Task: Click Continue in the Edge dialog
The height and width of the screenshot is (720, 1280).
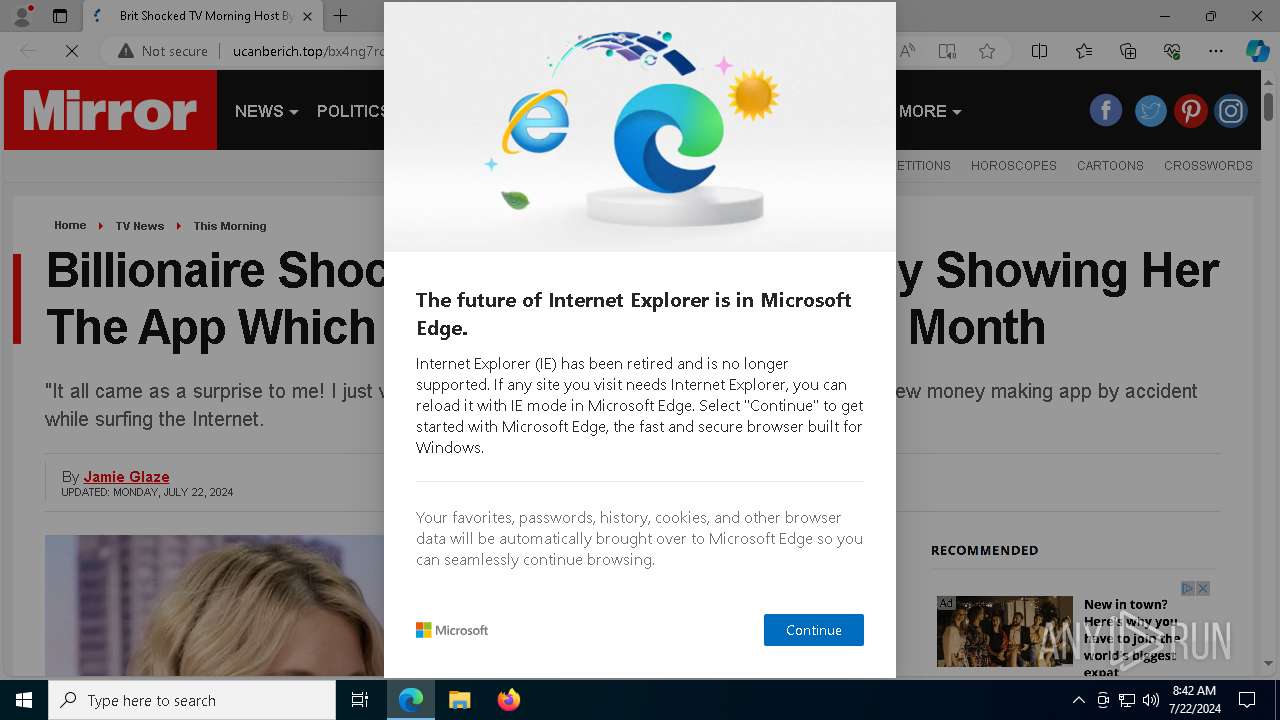Action: (813, 630)
